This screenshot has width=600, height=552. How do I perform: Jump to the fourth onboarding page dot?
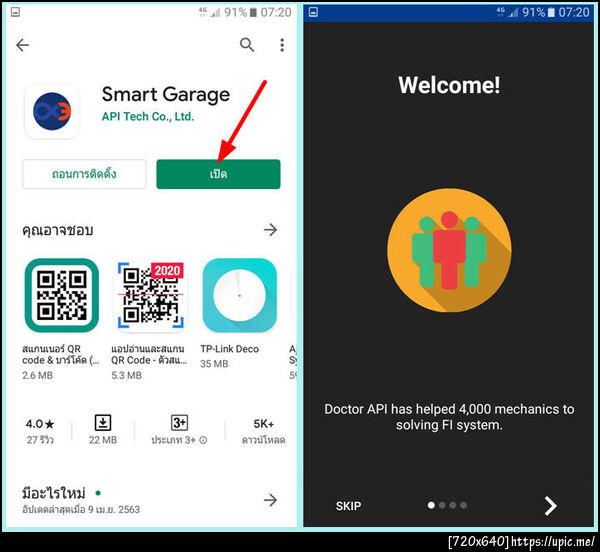pos(463,505)
